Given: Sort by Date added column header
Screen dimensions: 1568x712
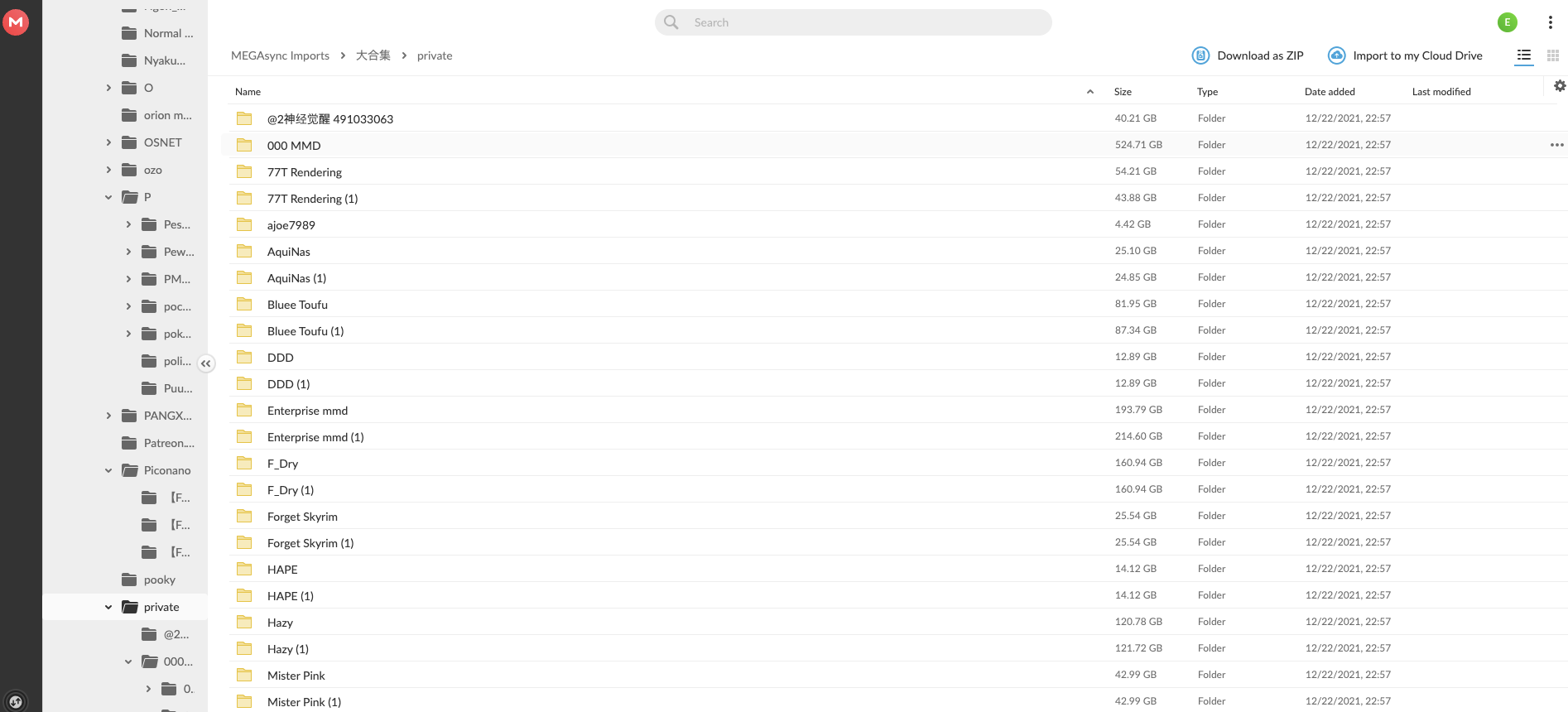Looking at the screenshot, I should pyautogui.click(x=1330, y=92).
